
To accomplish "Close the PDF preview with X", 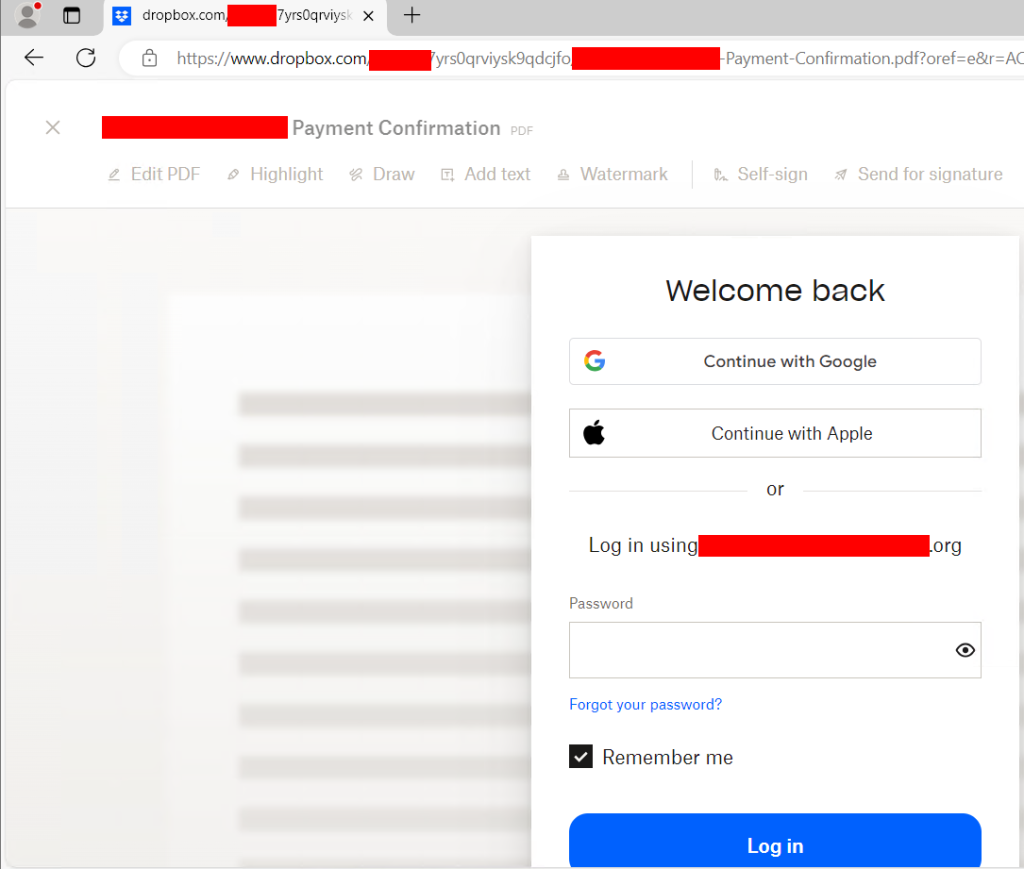I will pyautogui.click(x=53, y=127).
